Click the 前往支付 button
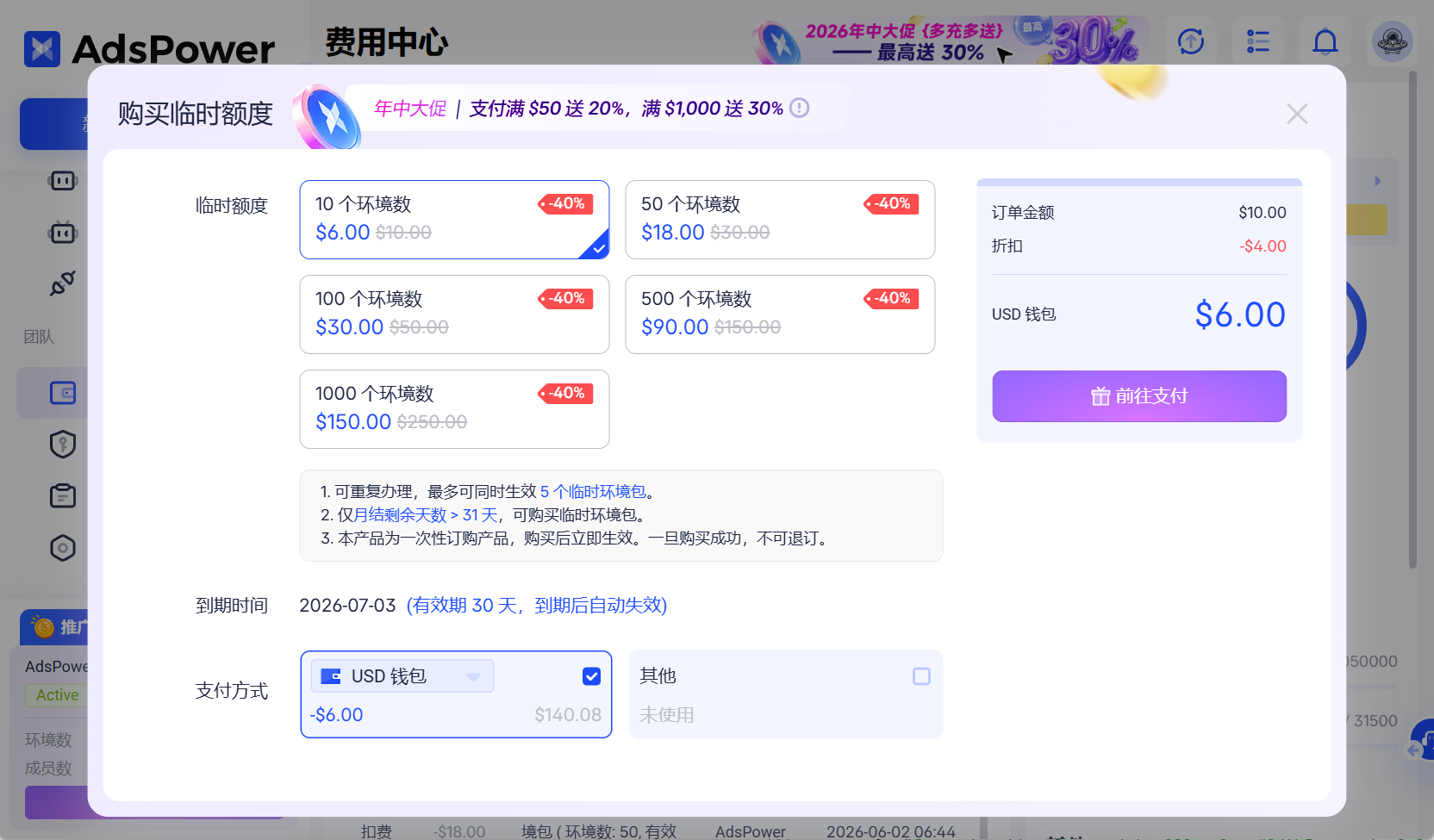The height and width of the screenshot is (840, 1434). coord(1139,396)
